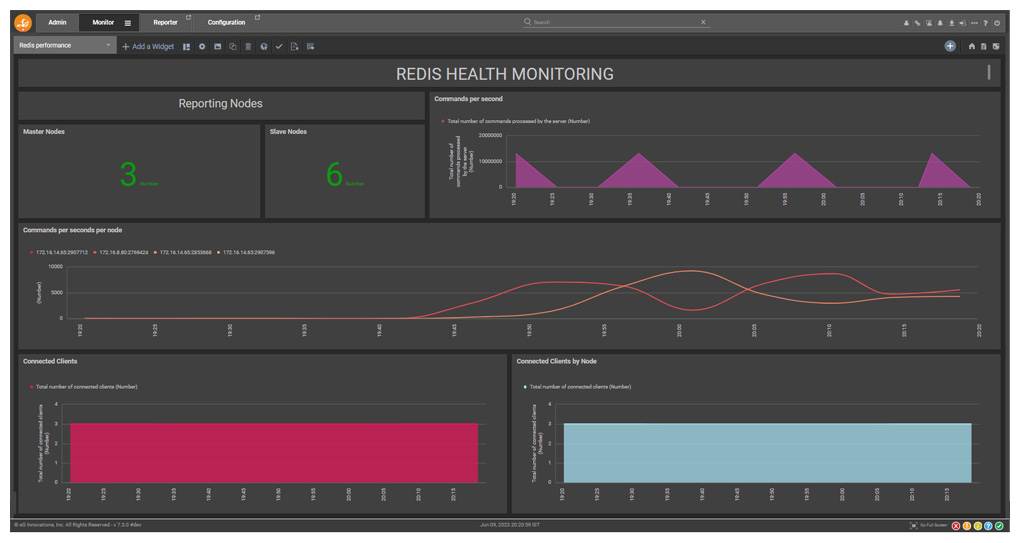Click the color palette icon

pyautogui.click(x=263, y=47)
